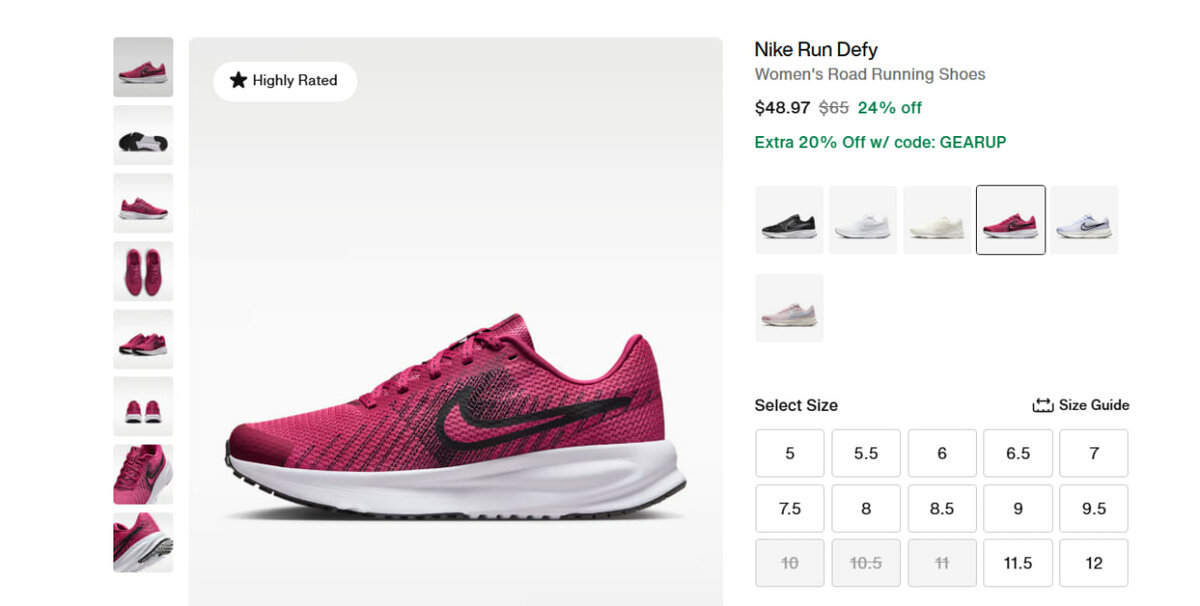Choose the white shoe colorway
1200x606 pixels.
click(863, 220)
